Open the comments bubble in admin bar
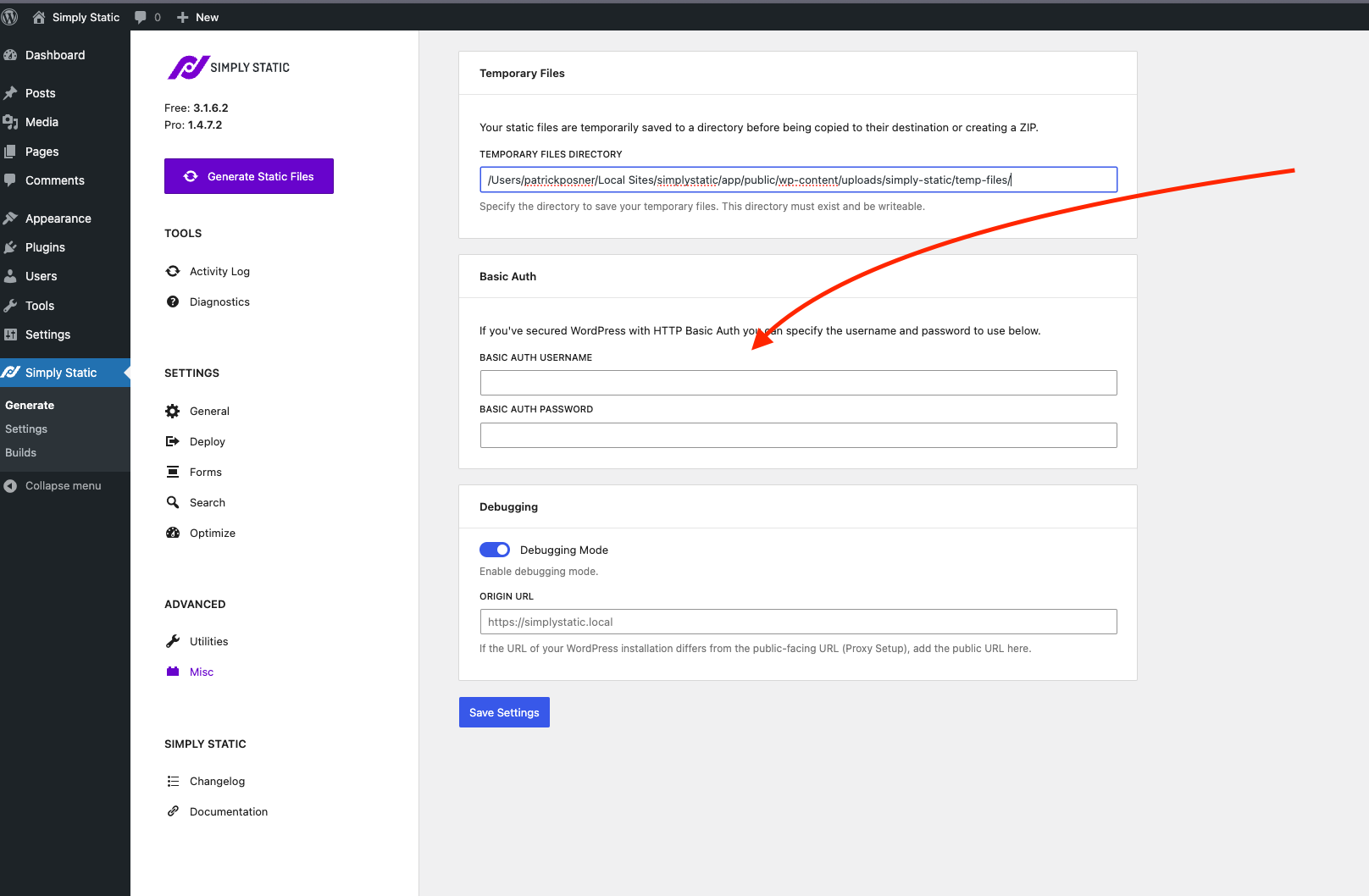This screenshot has height=896, width=1369. coord(141,17)
